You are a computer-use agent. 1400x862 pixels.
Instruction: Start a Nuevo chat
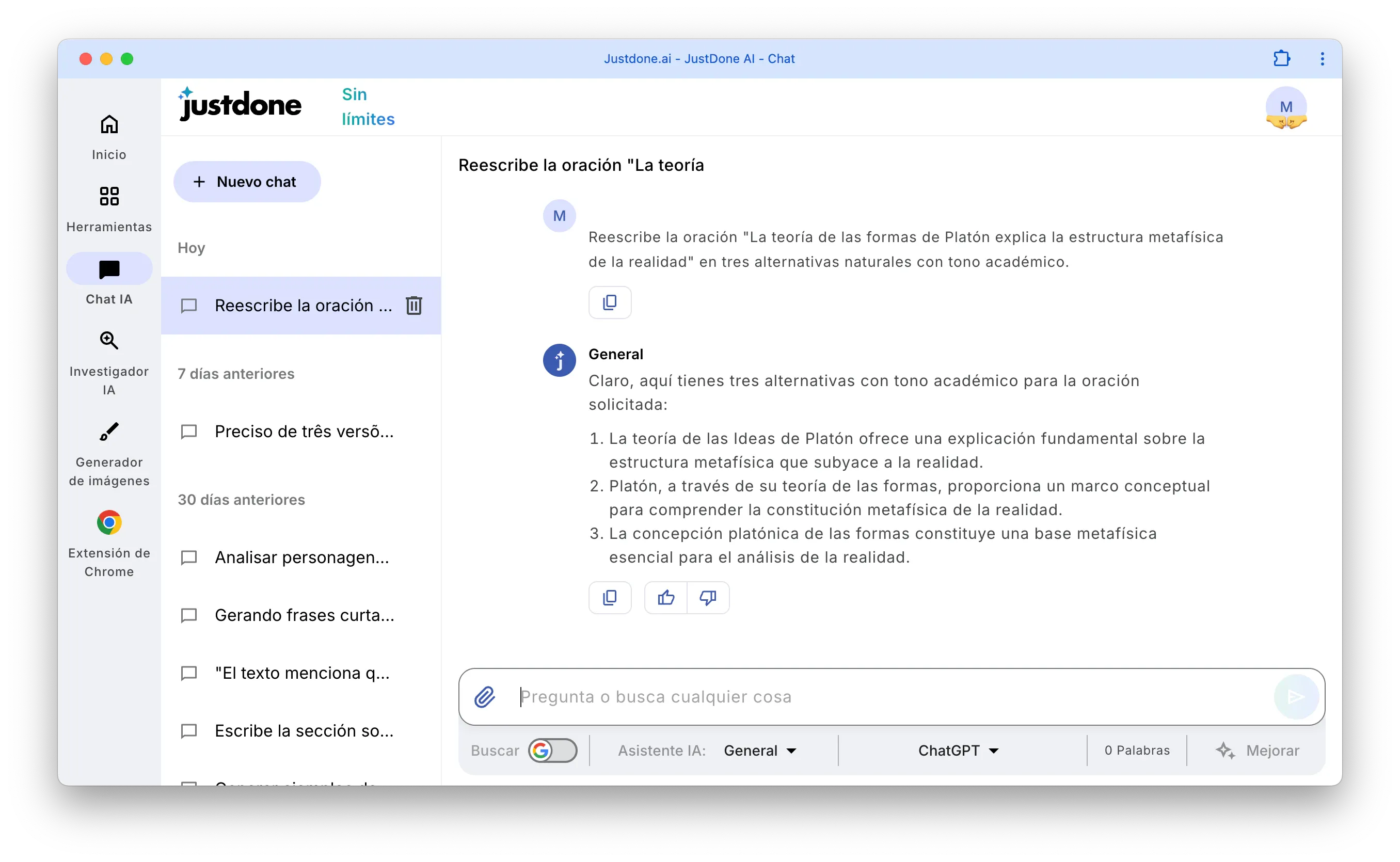(247, 182)
